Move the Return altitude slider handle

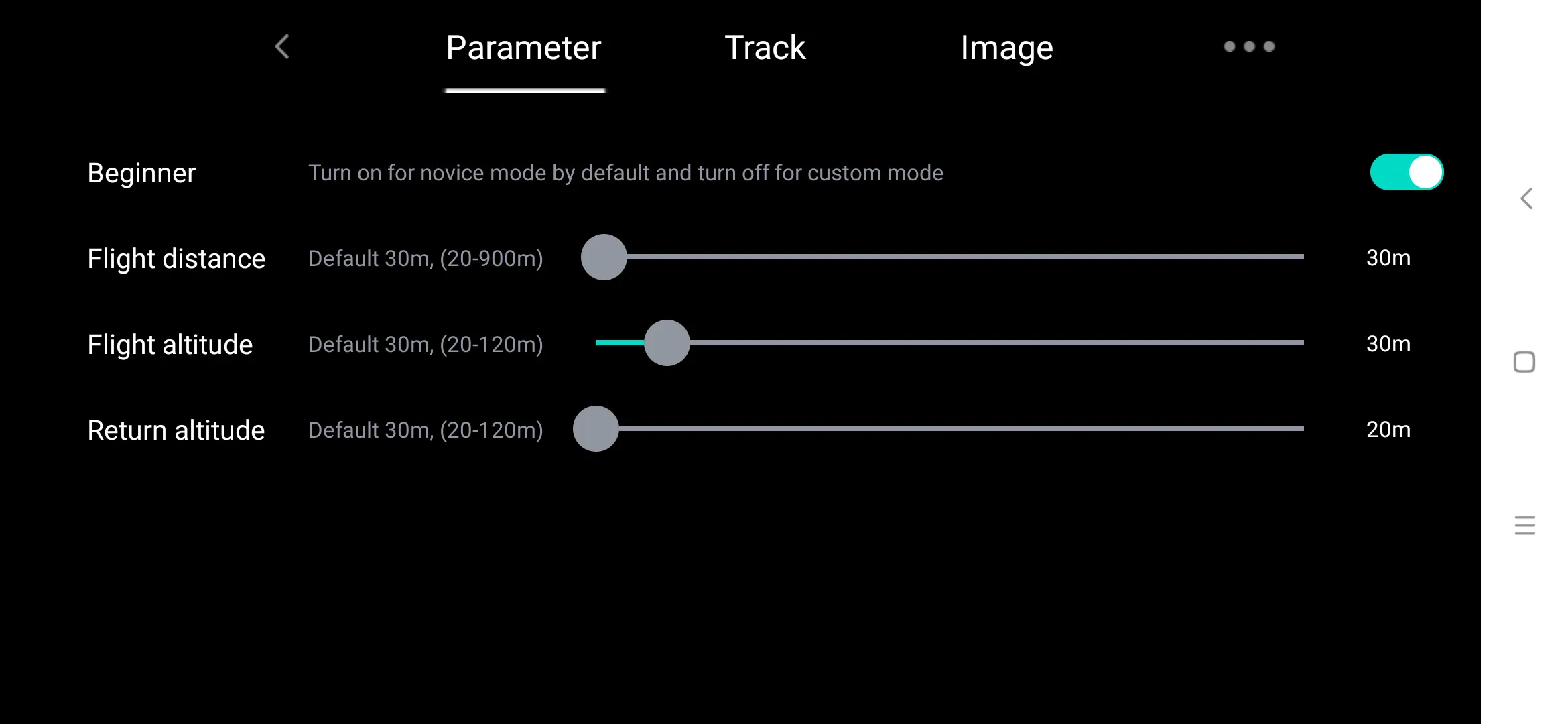597,429
